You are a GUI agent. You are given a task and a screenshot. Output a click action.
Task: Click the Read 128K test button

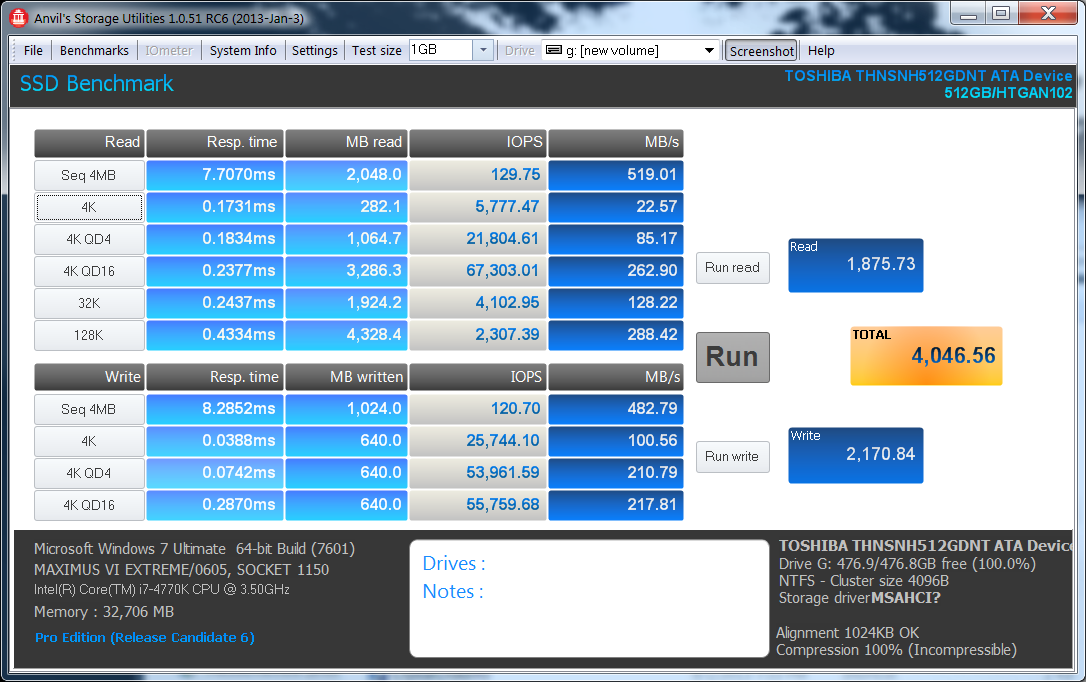tap(89, 334)
